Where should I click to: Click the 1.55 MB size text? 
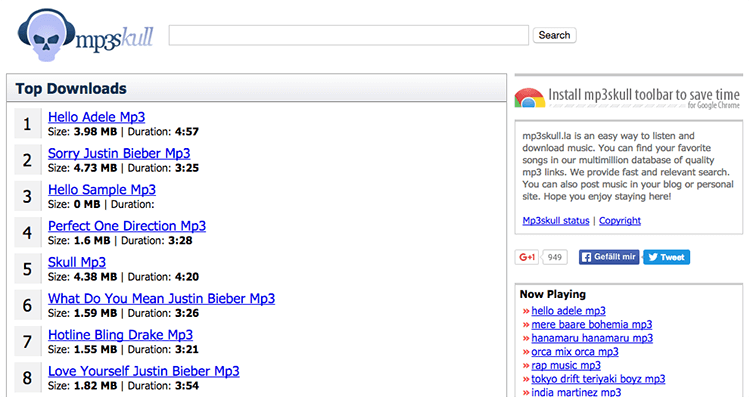pyautogui.click(x=95, y=350)
